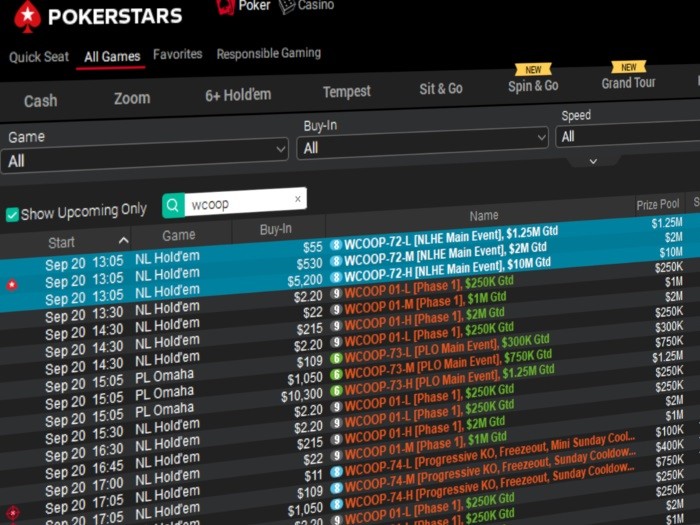Open the Game filter dropdown
This screenshot has width=700, height=525.
point(144,157)
